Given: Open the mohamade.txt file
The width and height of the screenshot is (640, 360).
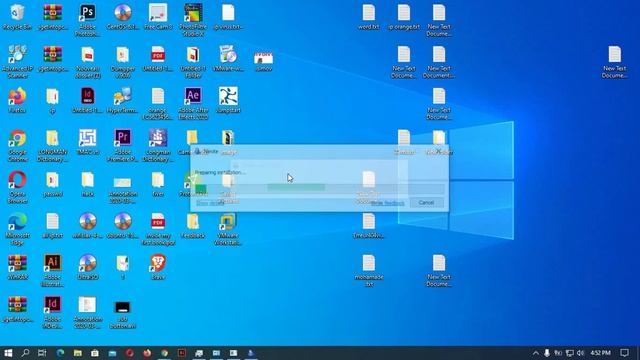Looking at the screenshot, I should [369, 270].
